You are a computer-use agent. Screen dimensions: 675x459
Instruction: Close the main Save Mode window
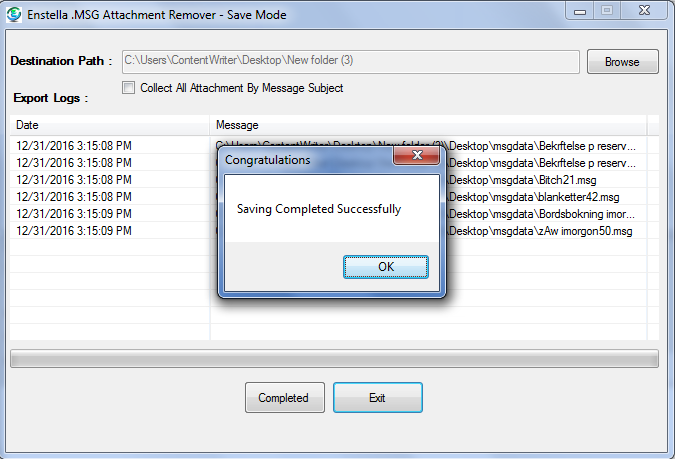[x=644, y=11]
